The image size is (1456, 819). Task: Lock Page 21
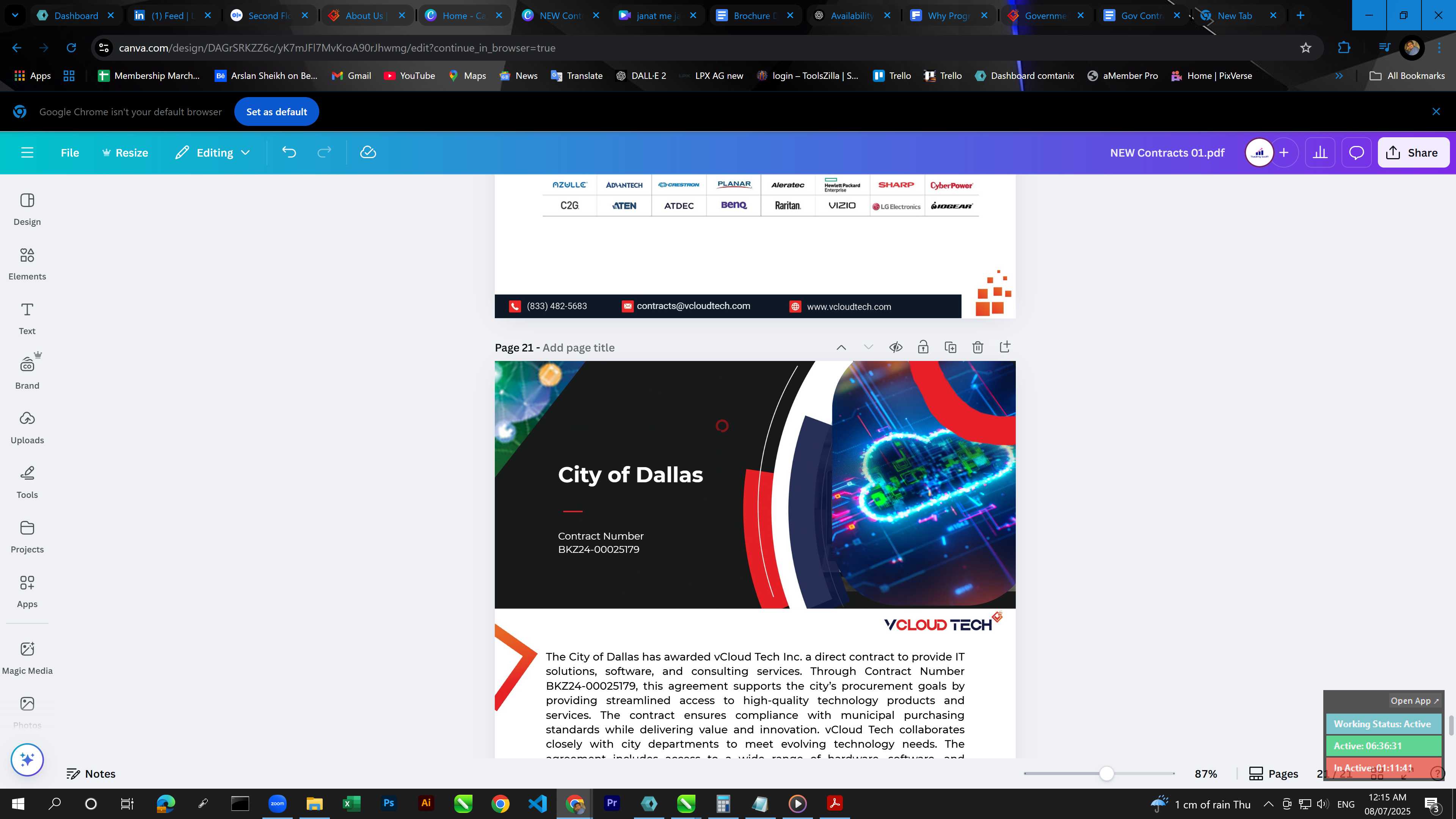923,347
